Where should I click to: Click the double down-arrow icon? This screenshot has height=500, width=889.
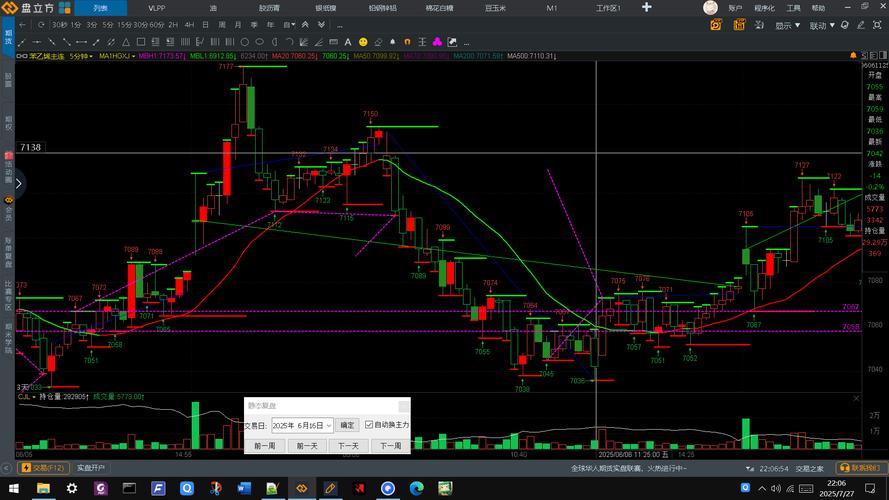(x=321, y=25)
